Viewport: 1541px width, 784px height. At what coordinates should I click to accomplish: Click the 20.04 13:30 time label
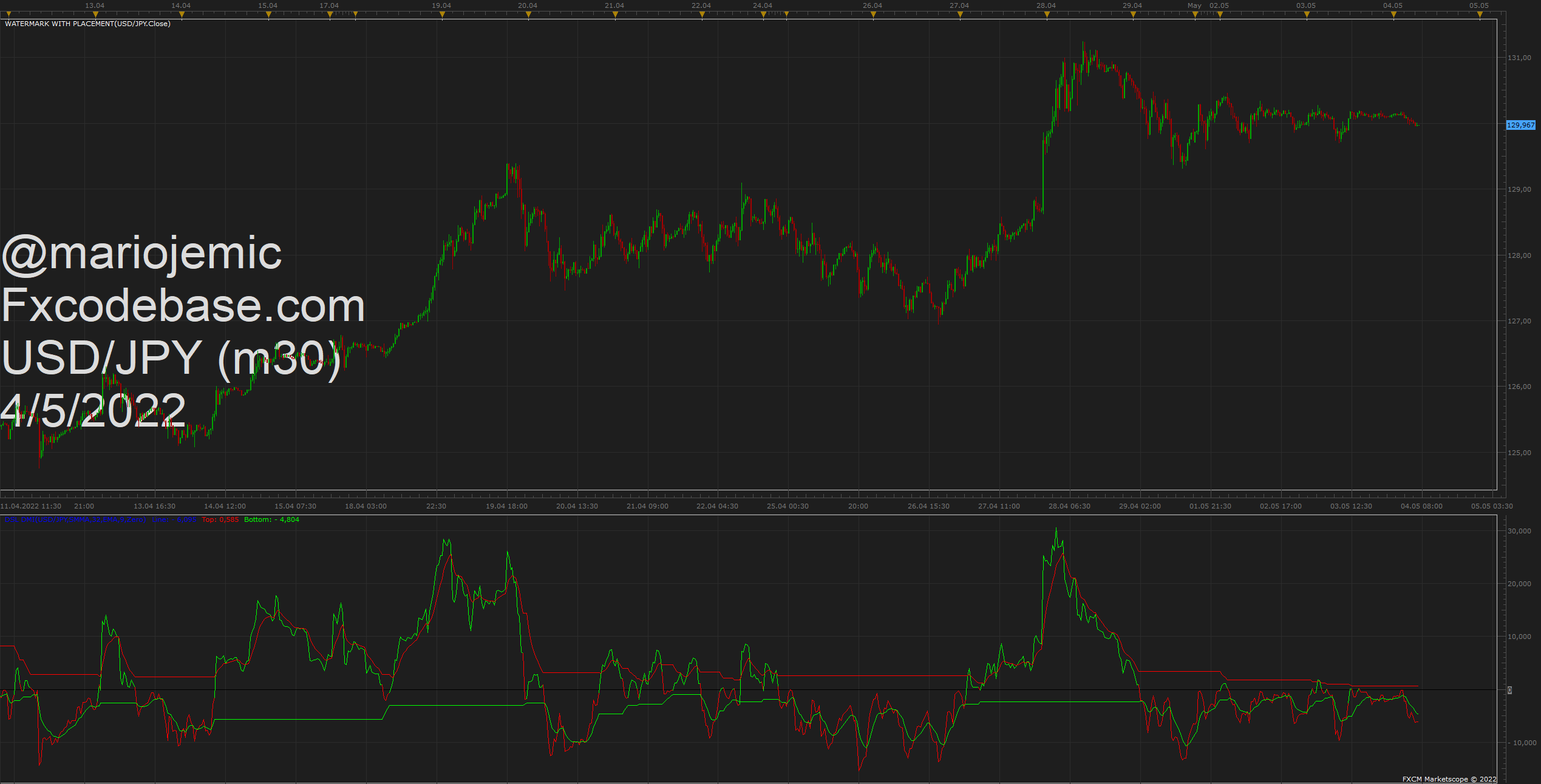click(x=577, y=506)
